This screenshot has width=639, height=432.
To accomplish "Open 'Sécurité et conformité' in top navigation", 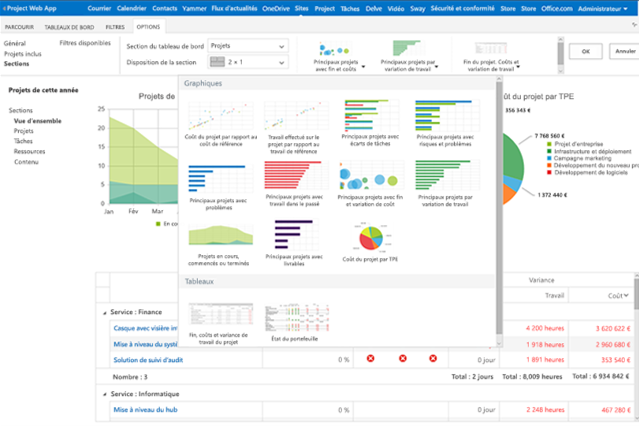I will point(463,8).
